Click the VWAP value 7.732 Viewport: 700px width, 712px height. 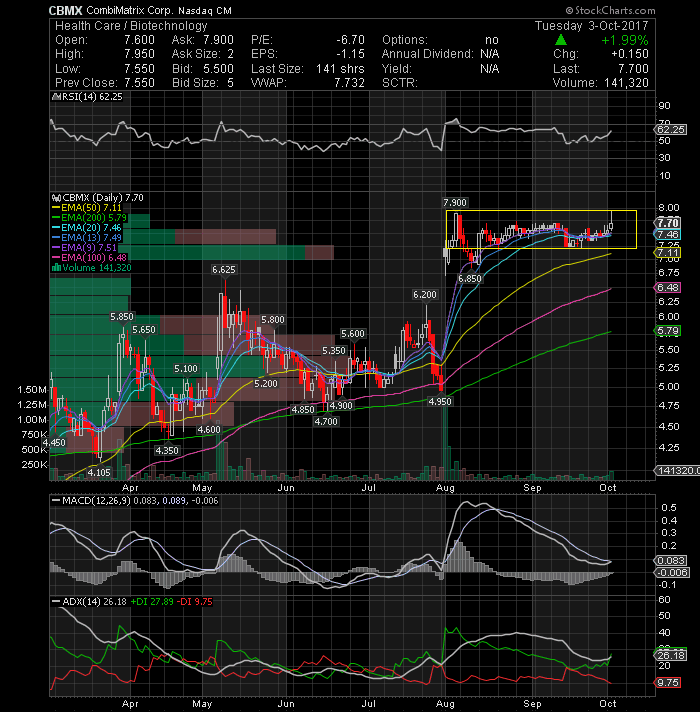(350, 83)
